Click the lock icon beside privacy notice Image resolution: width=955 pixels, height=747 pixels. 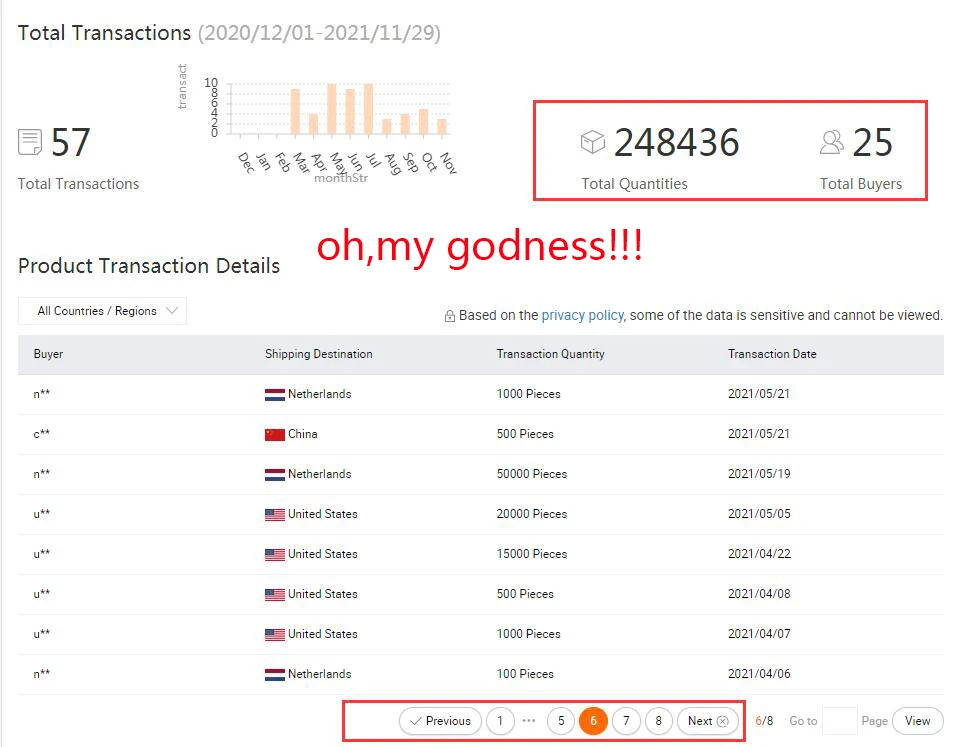point(449,316)
